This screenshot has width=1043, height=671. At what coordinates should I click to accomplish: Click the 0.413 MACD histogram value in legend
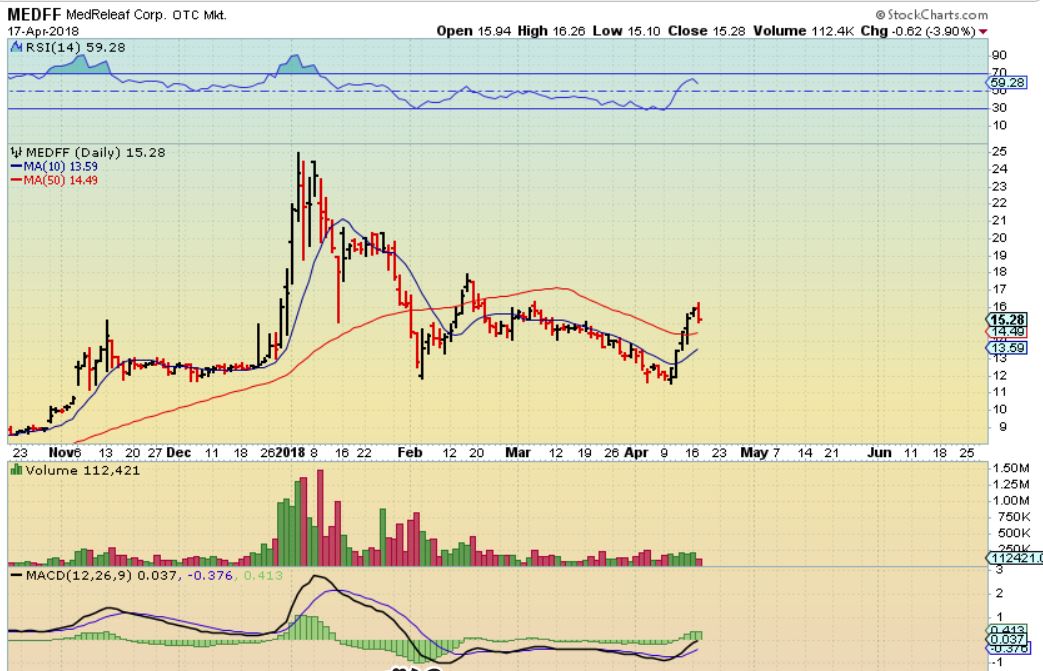pos(263,575)
